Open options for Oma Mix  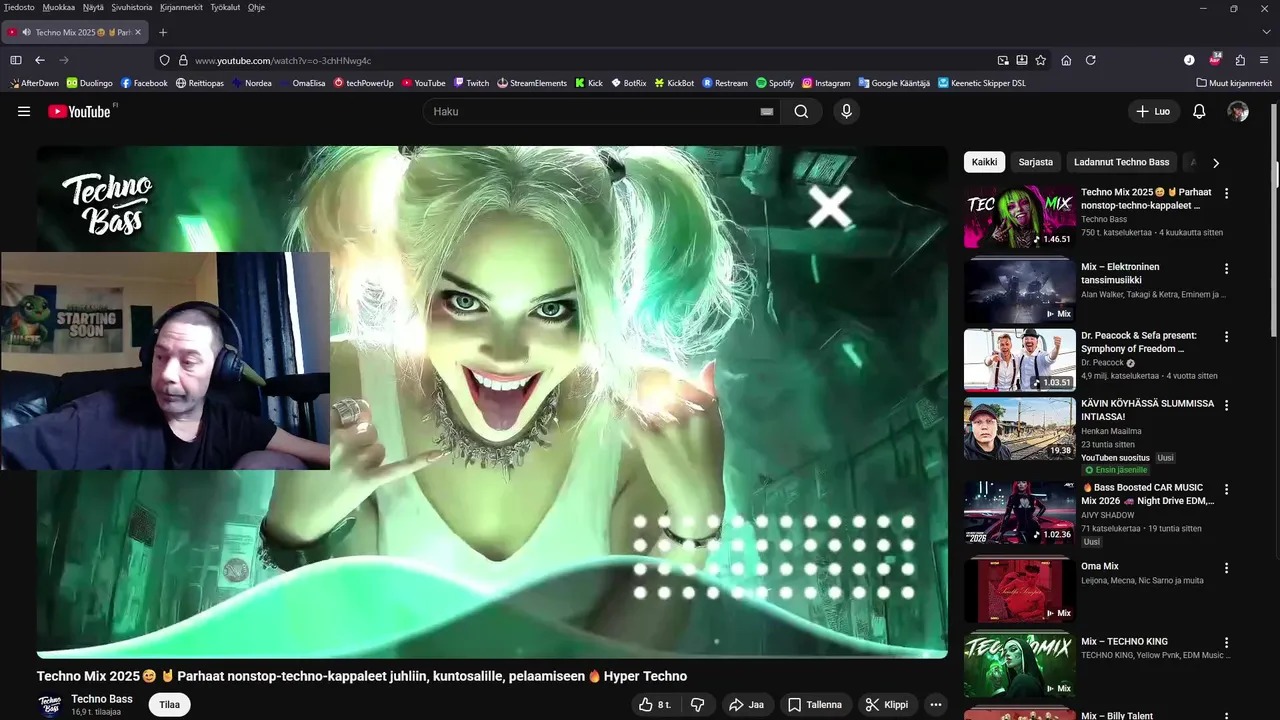(x=1227, y=567)
